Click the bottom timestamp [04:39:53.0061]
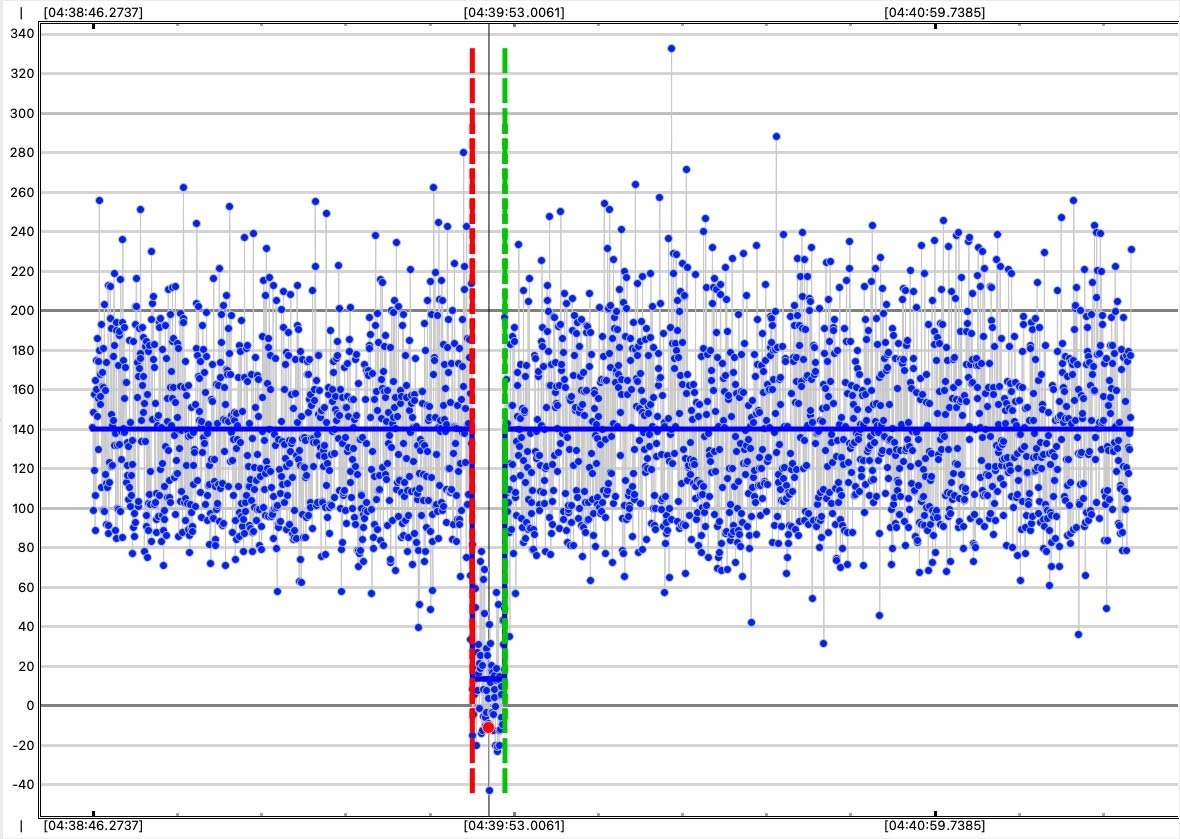The height and width of the screenshot is (839, 1180). (x=513, y=825)
